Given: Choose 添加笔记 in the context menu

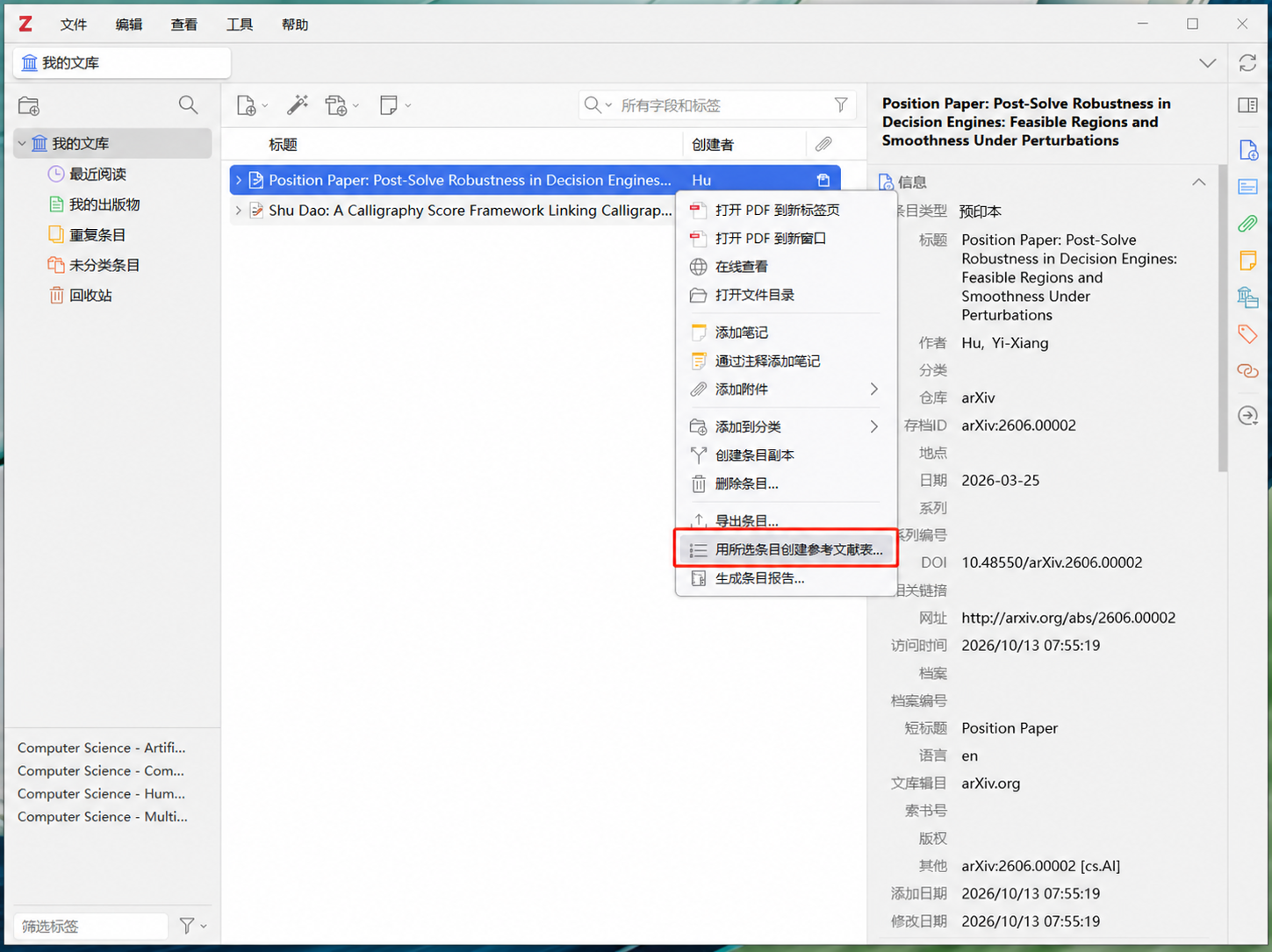Looking at the screenshot, I should [x=787, y=333].
